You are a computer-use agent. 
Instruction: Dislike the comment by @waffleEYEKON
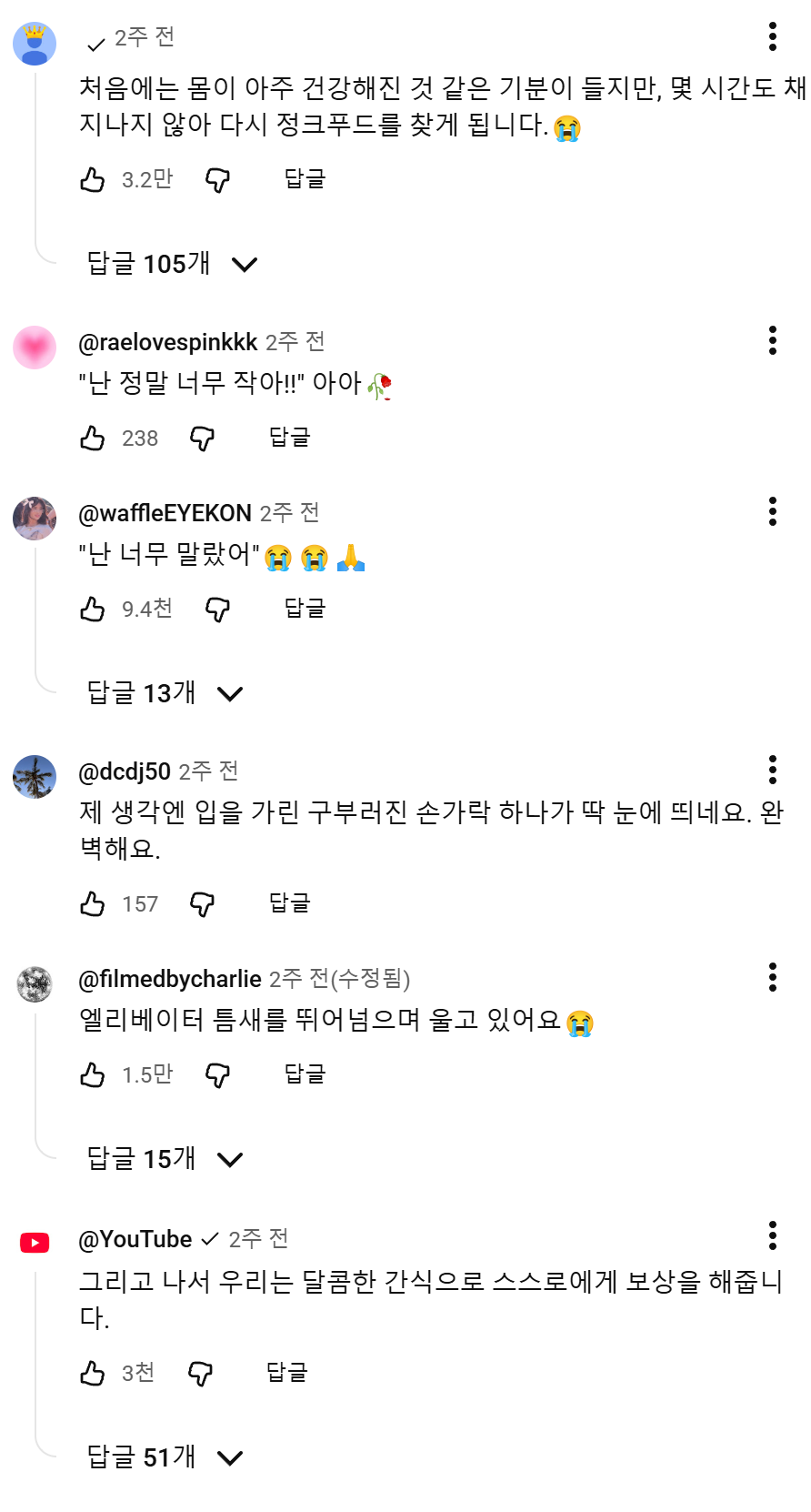pyautogui.click(x=217, y=610)
